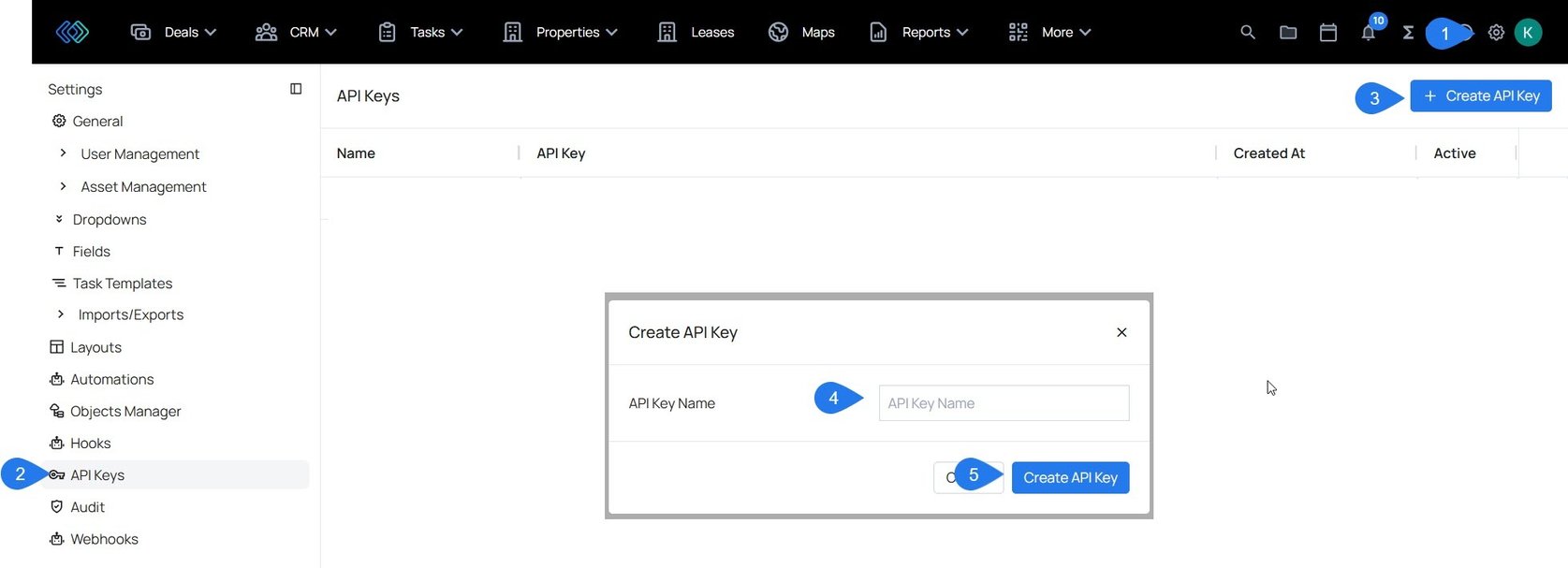Click the API Keys key icon

56,474
